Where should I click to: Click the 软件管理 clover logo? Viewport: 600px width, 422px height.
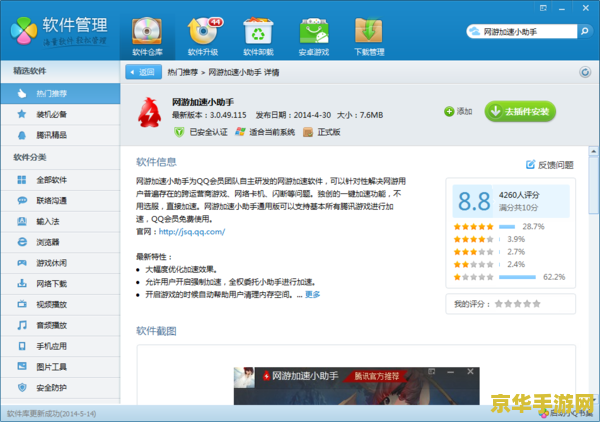click(x=24, y=31)
